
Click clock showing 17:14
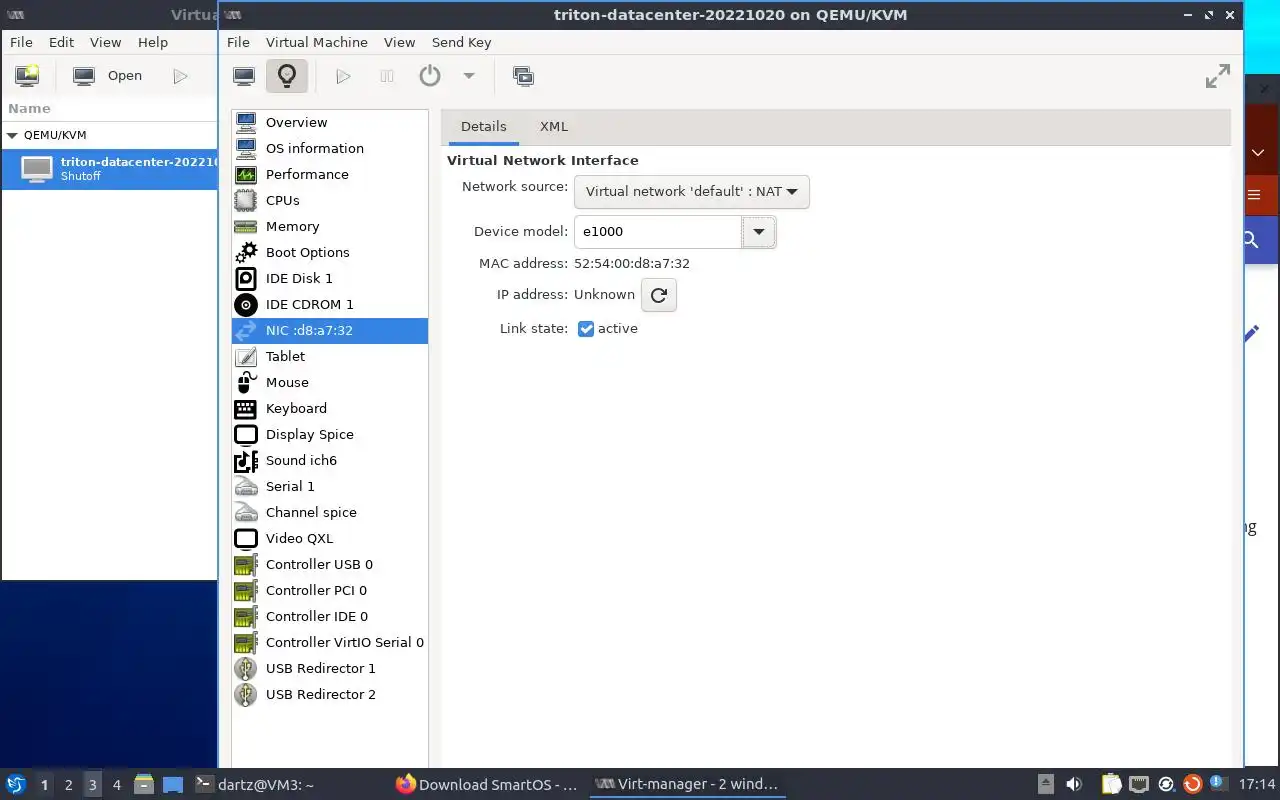(x=1257, y=785)
